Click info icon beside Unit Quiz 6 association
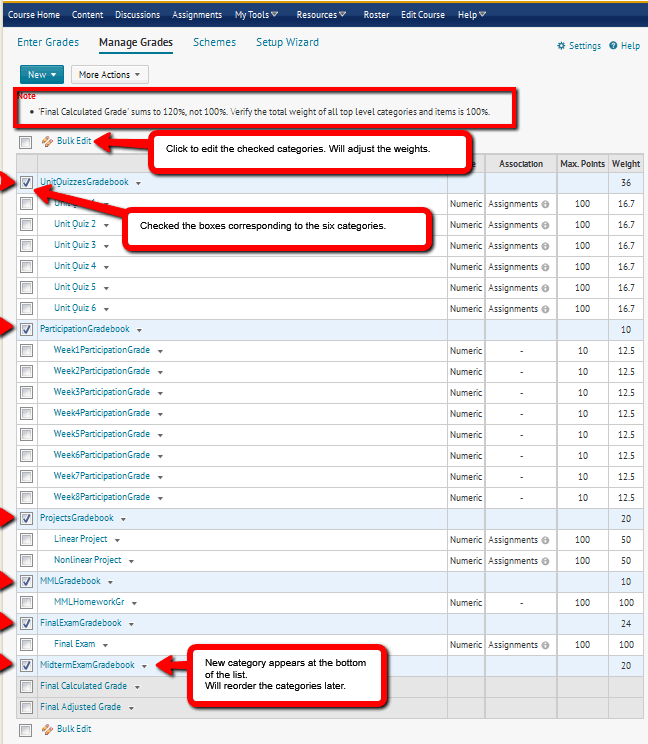The height and width of the screenshot is (744, 648). coord(545,309)
